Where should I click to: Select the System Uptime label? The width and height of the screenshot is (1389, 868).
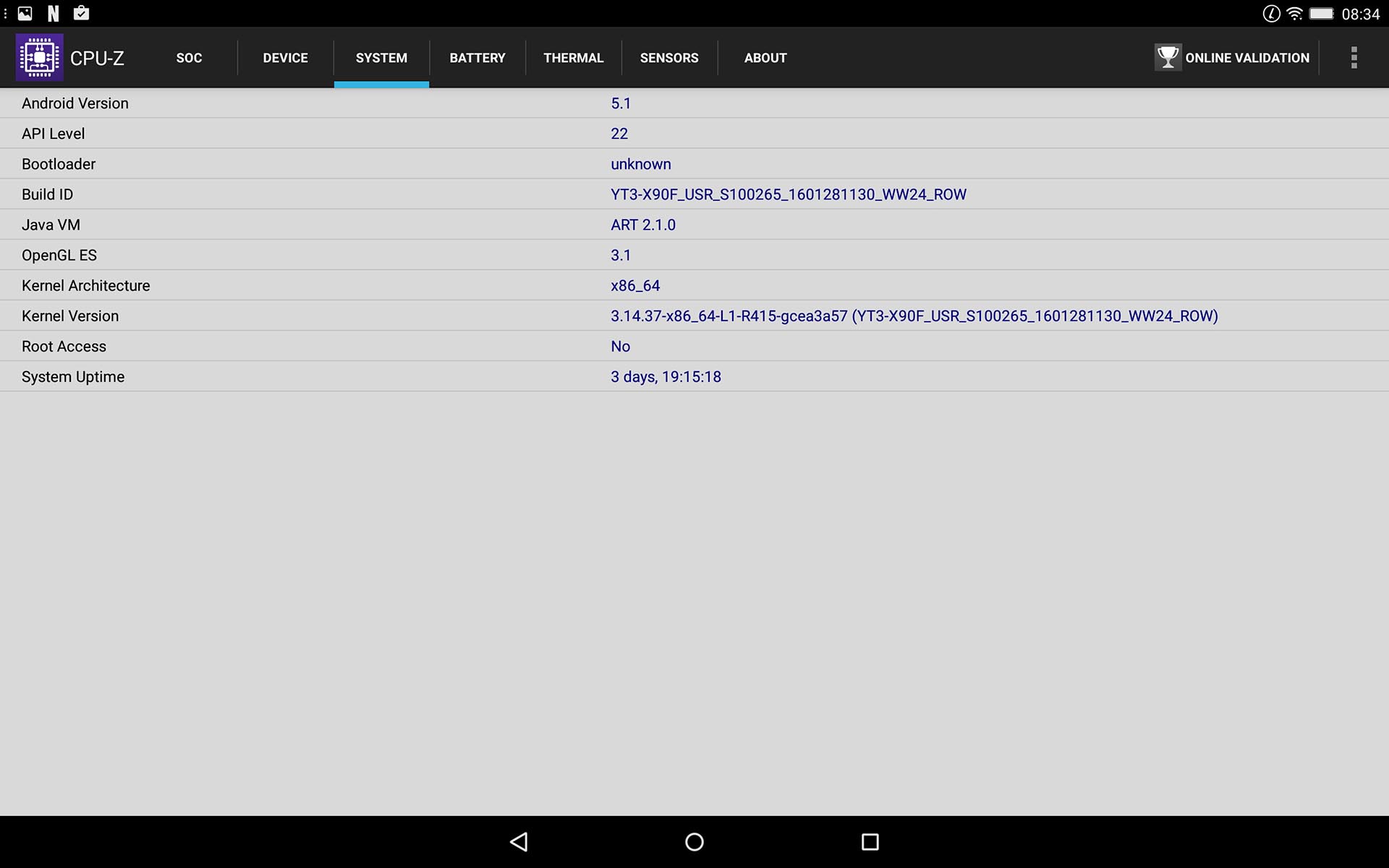(73, 377)
